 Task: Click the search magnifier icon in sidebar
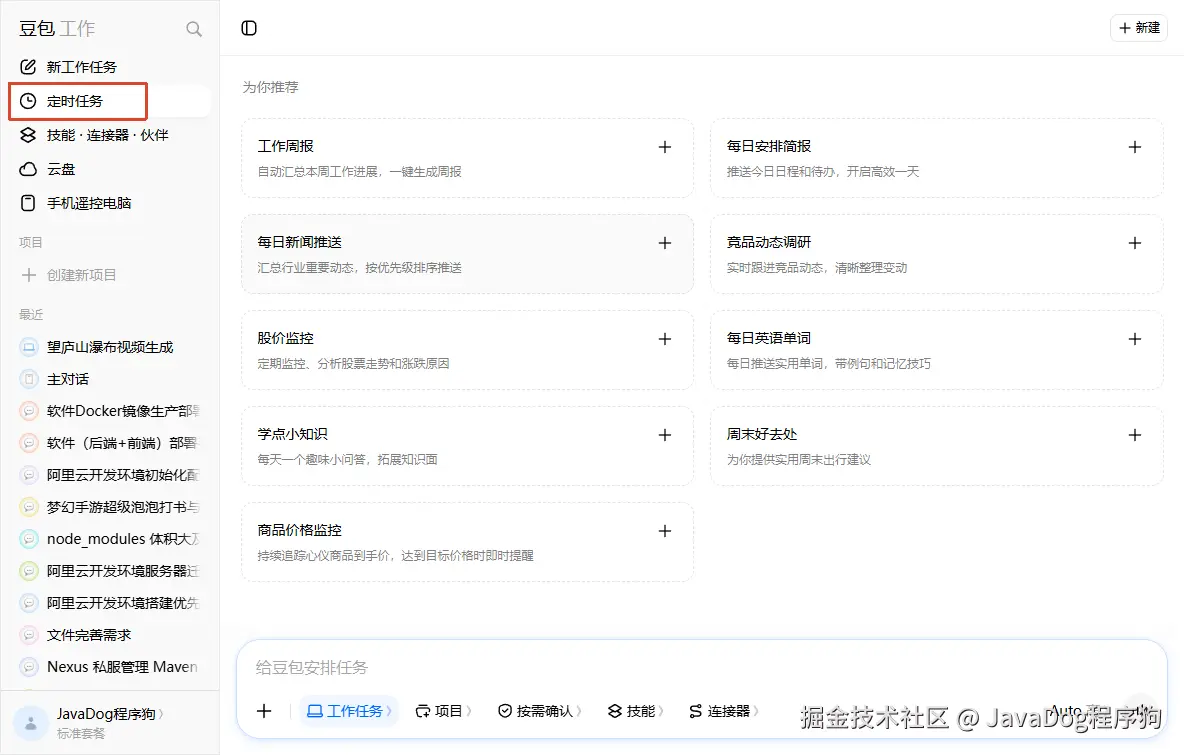pyautogui.click(x=194, y=29)
